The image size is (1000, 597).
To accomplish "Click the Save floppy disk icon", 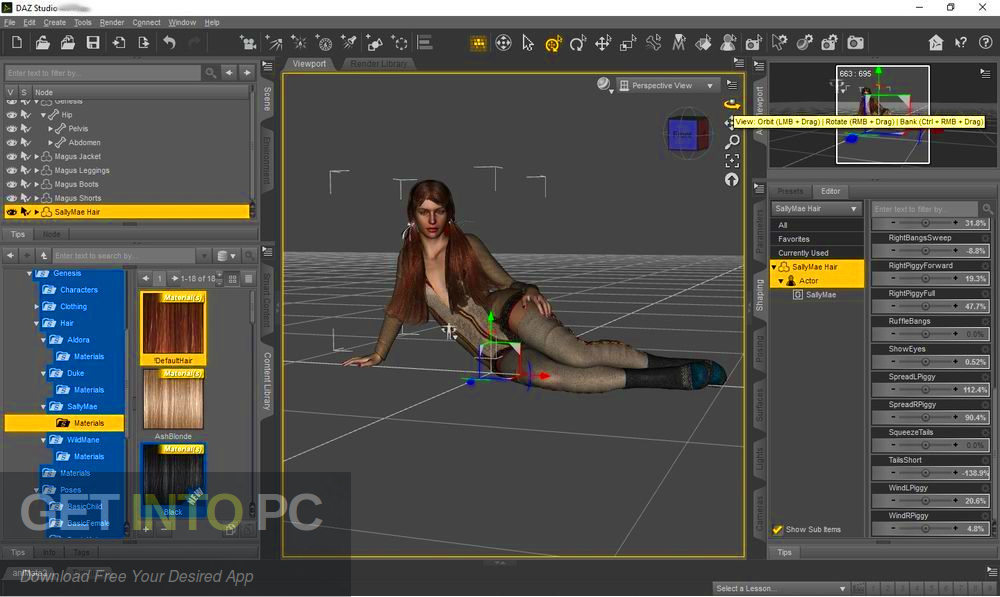I will click(x=93, y=43).
